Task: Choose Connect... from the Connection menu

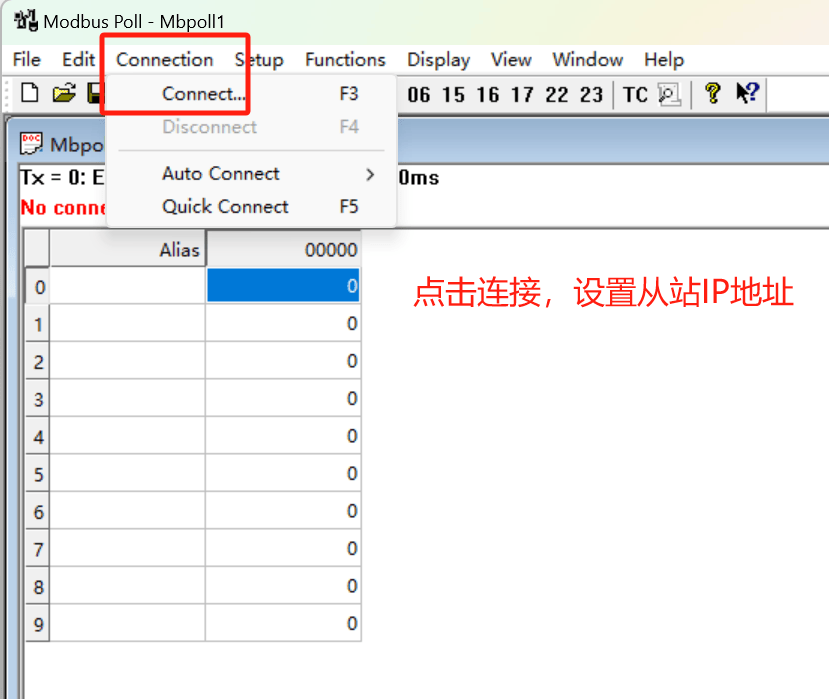Action: [x=251, y=94]
